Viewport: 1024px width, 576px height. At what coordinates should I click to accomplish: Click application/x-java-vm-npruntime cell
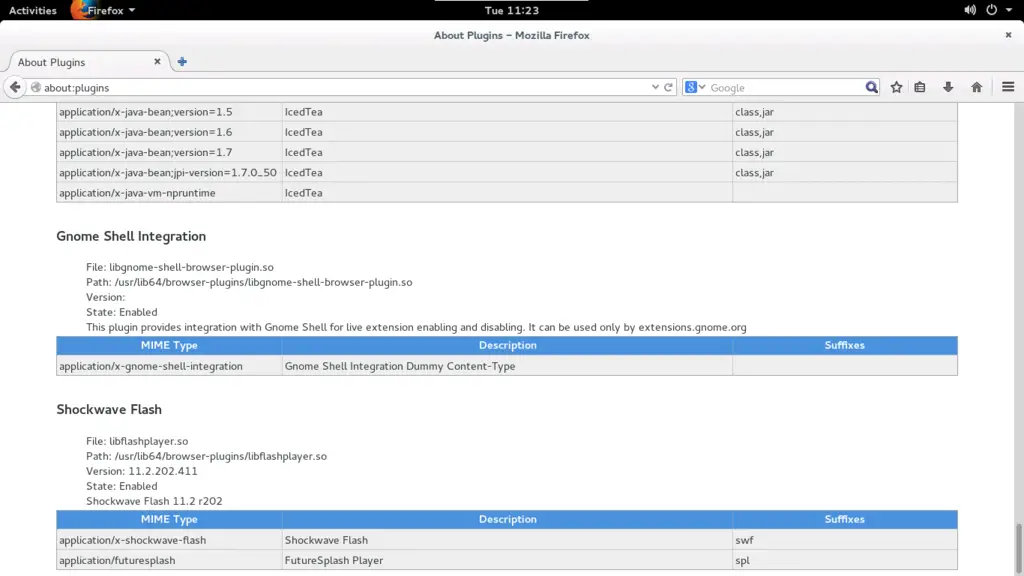169,193
